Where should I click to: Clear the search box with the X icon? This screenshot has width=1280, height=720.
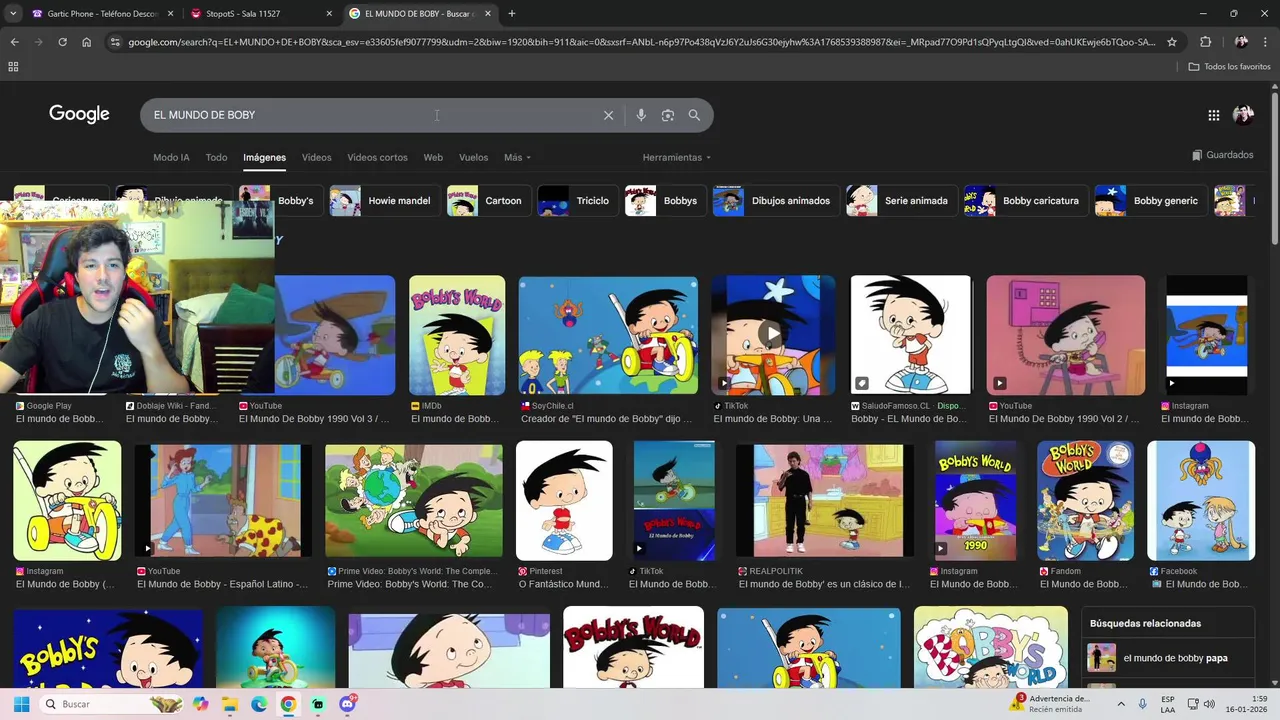tap(608, 115)
